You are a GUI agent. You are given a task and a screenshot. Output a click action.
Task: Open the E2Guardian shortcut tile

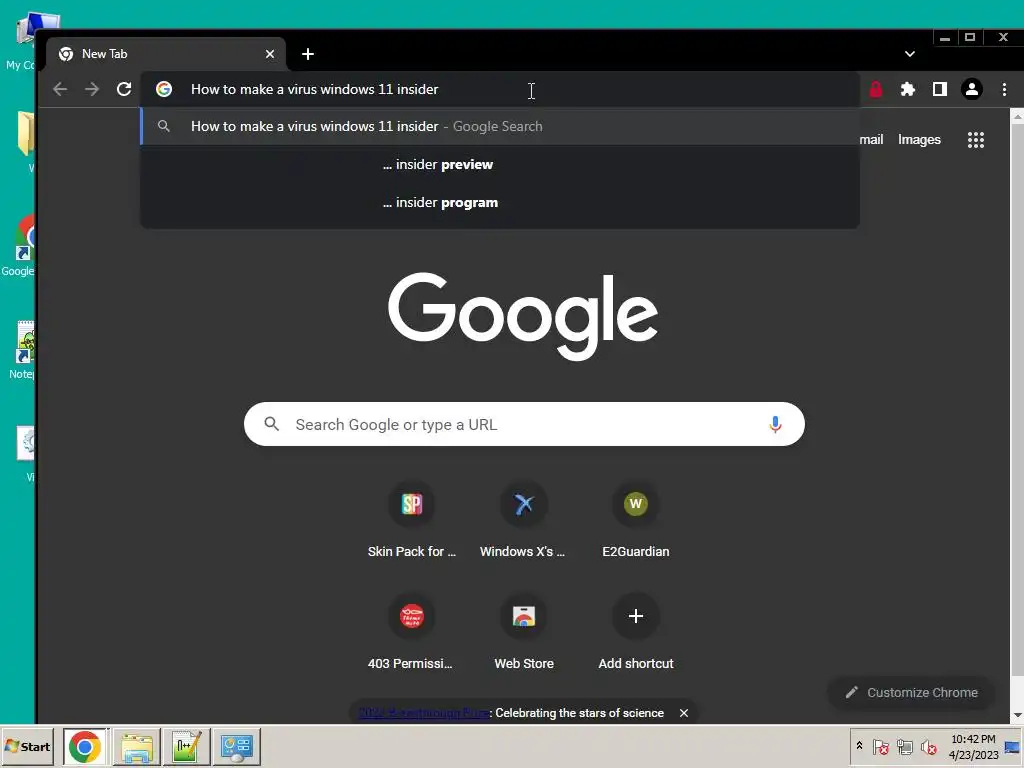pos(635,520)
